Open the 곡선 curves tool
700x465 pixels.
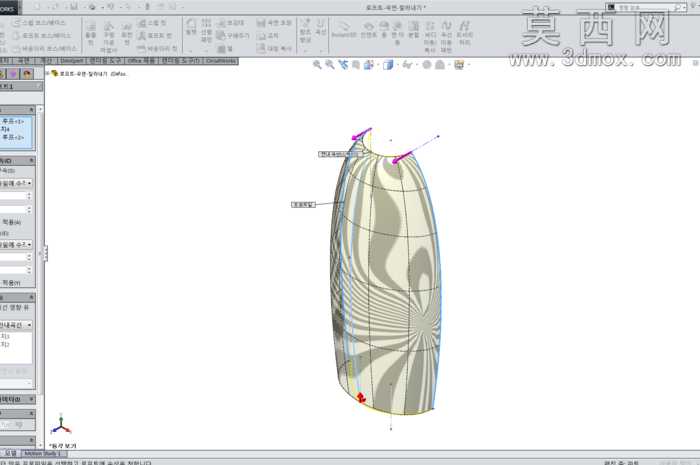pos(321,27)
